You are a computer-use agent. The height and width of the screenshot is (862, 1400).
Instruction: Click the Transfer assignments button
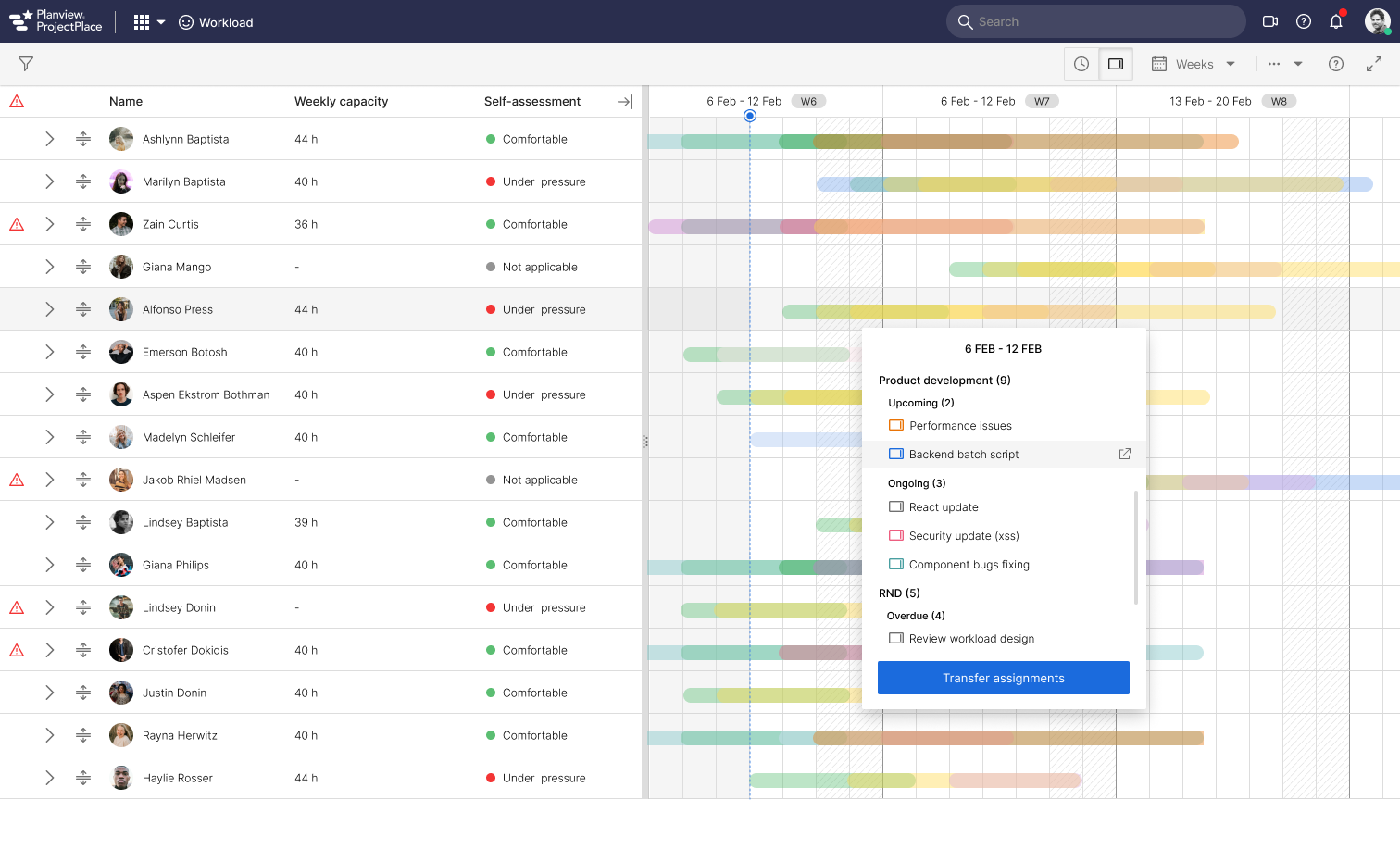1003,678
